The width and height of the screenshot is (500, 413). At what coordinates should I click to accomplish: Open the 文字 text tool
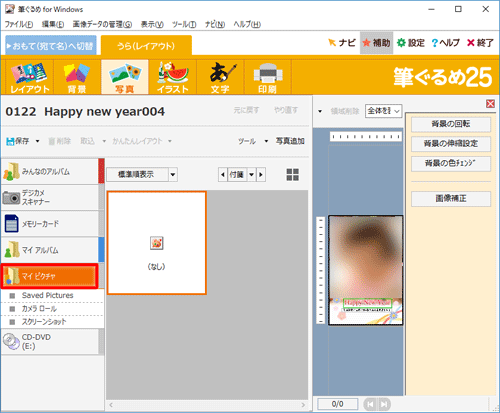tap(220, 77)
